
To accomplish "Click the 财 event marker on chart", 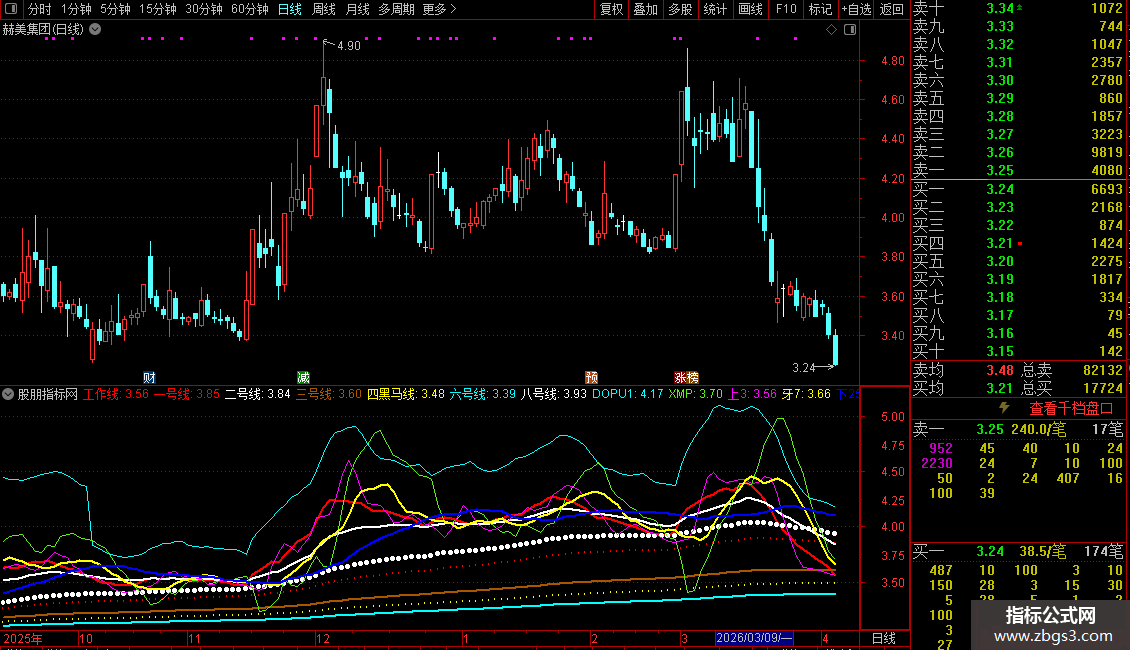I will [149, 377].
